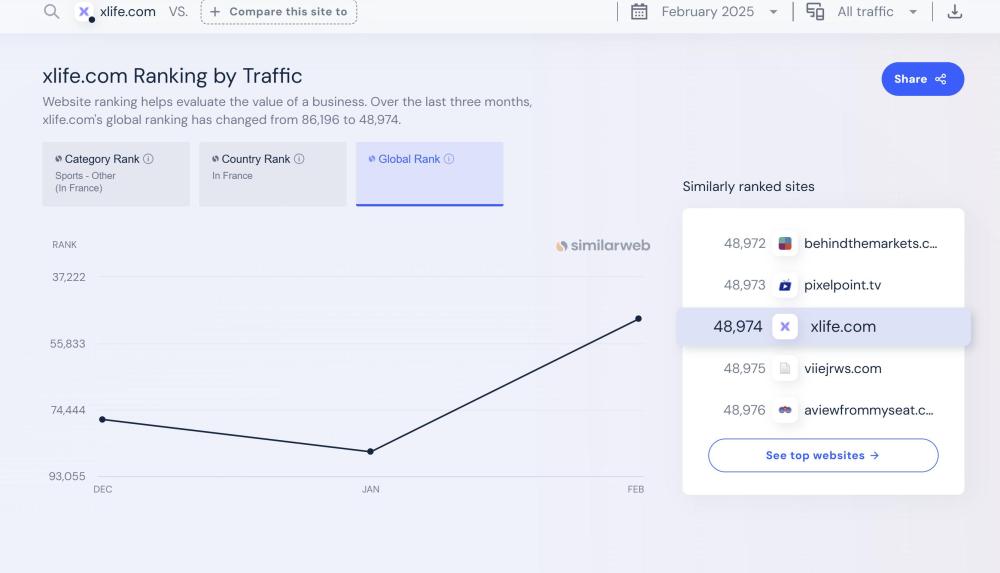
Task: Click the calendar icon beside February 2025
Action: [639, 12]
